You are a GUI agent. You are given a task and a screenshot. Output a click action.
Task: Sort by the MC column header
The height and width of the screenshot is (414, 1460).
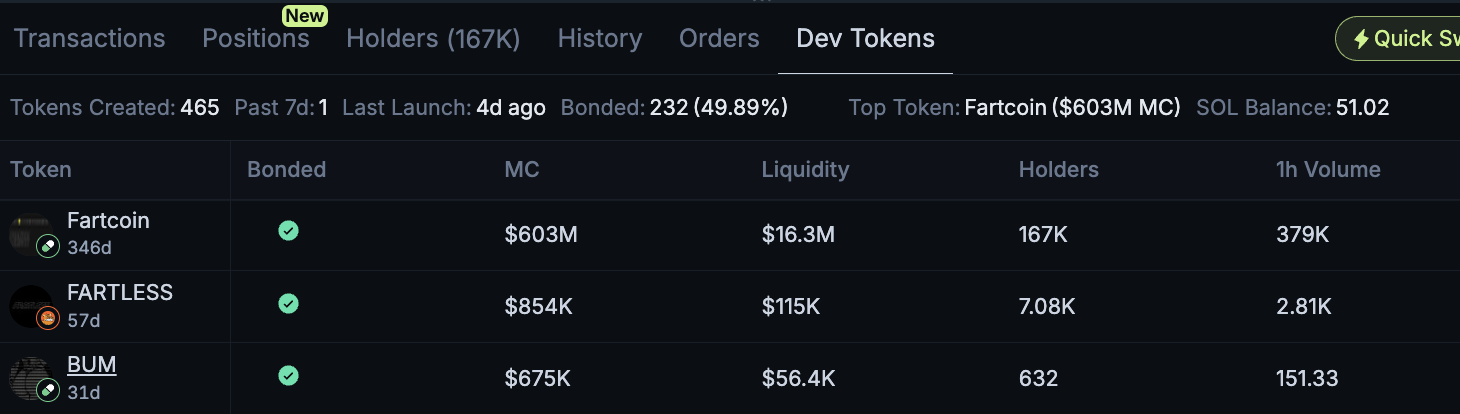(522, 170)
